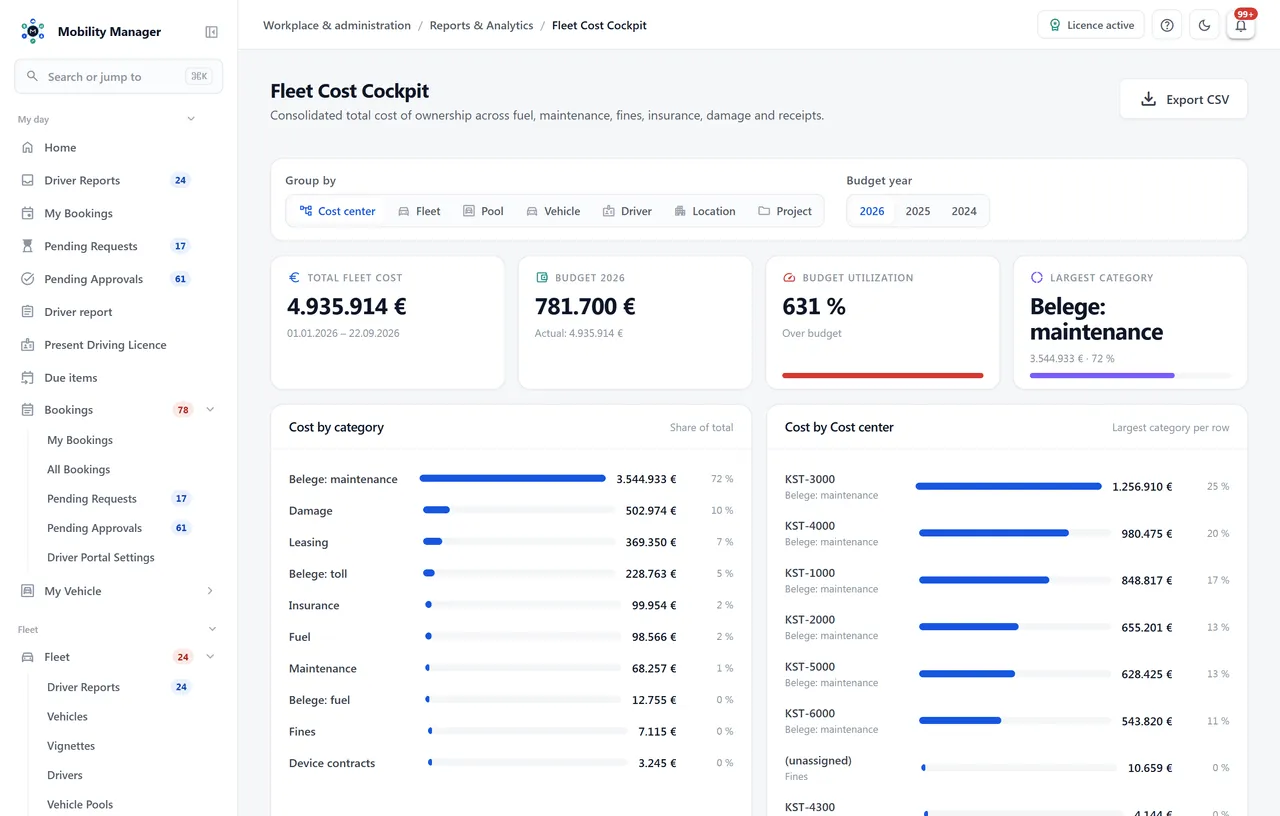Click the red Budget utilization progress bar

pyautogui.click(x=883, y=375)
